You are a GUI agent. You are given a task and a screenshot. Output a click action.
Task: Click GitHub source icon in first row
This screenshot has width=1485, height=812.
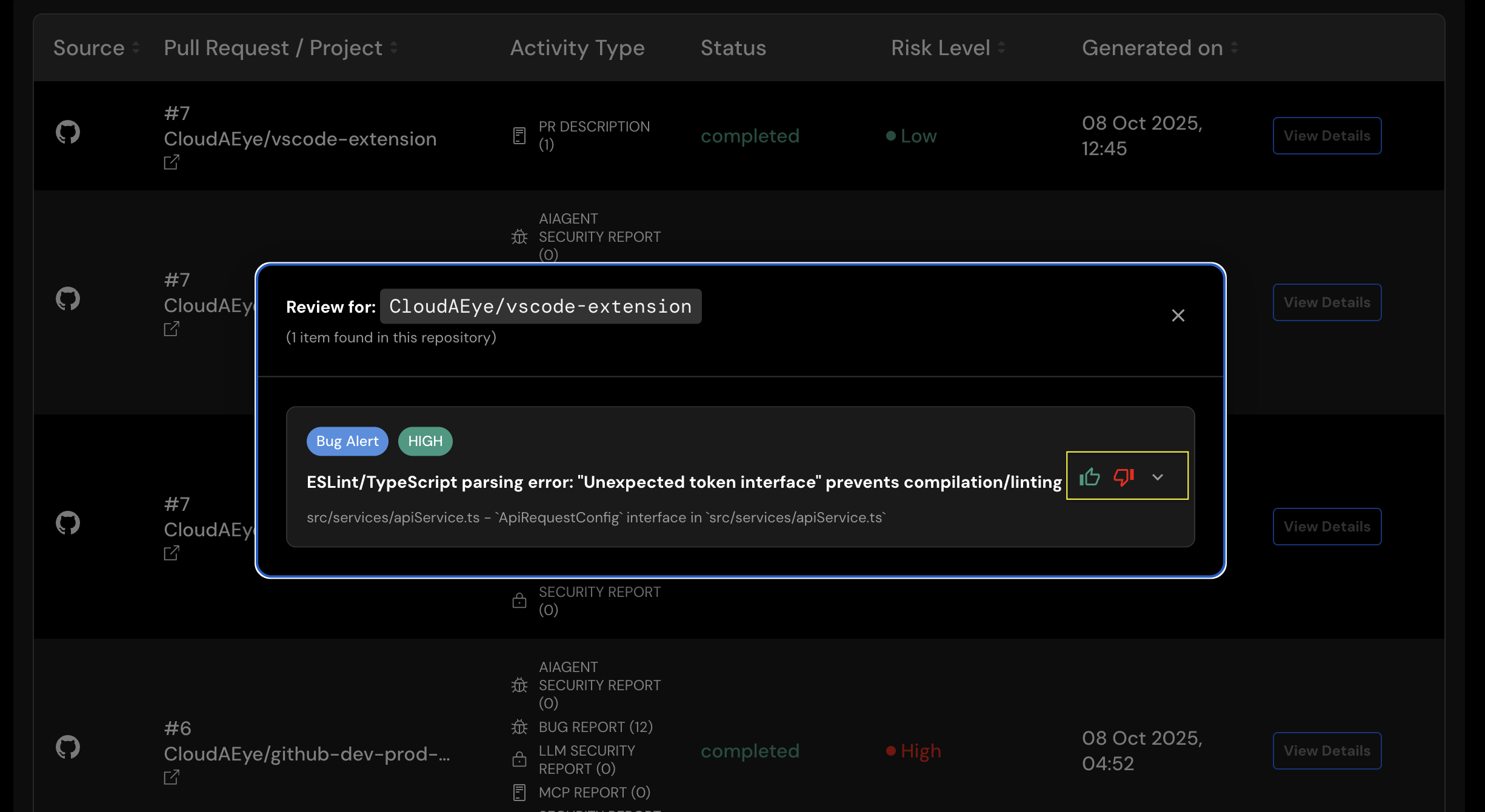[x=68, y=132]
